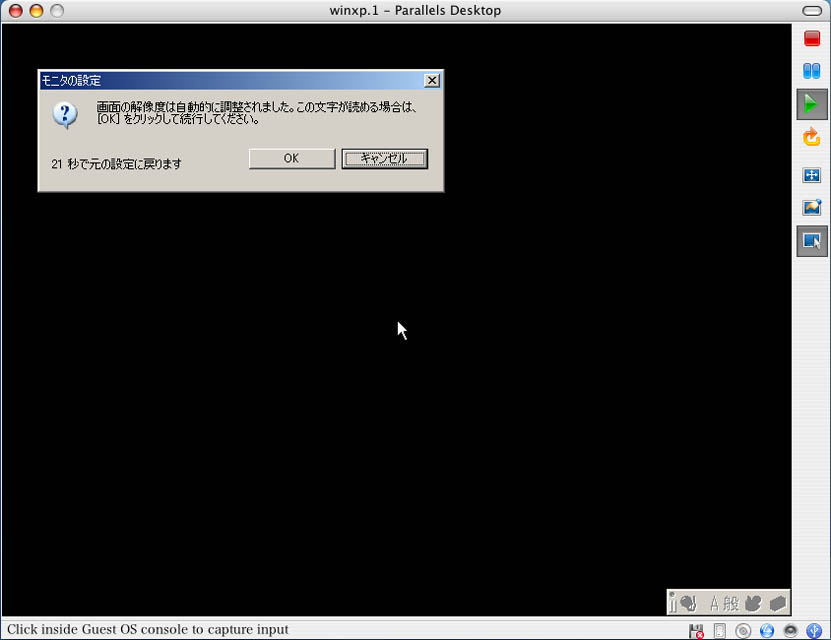The width and height of the screenshot is (831, 640).
Task: Click the CD/DVD drive status icon
Action: (743, 631)
